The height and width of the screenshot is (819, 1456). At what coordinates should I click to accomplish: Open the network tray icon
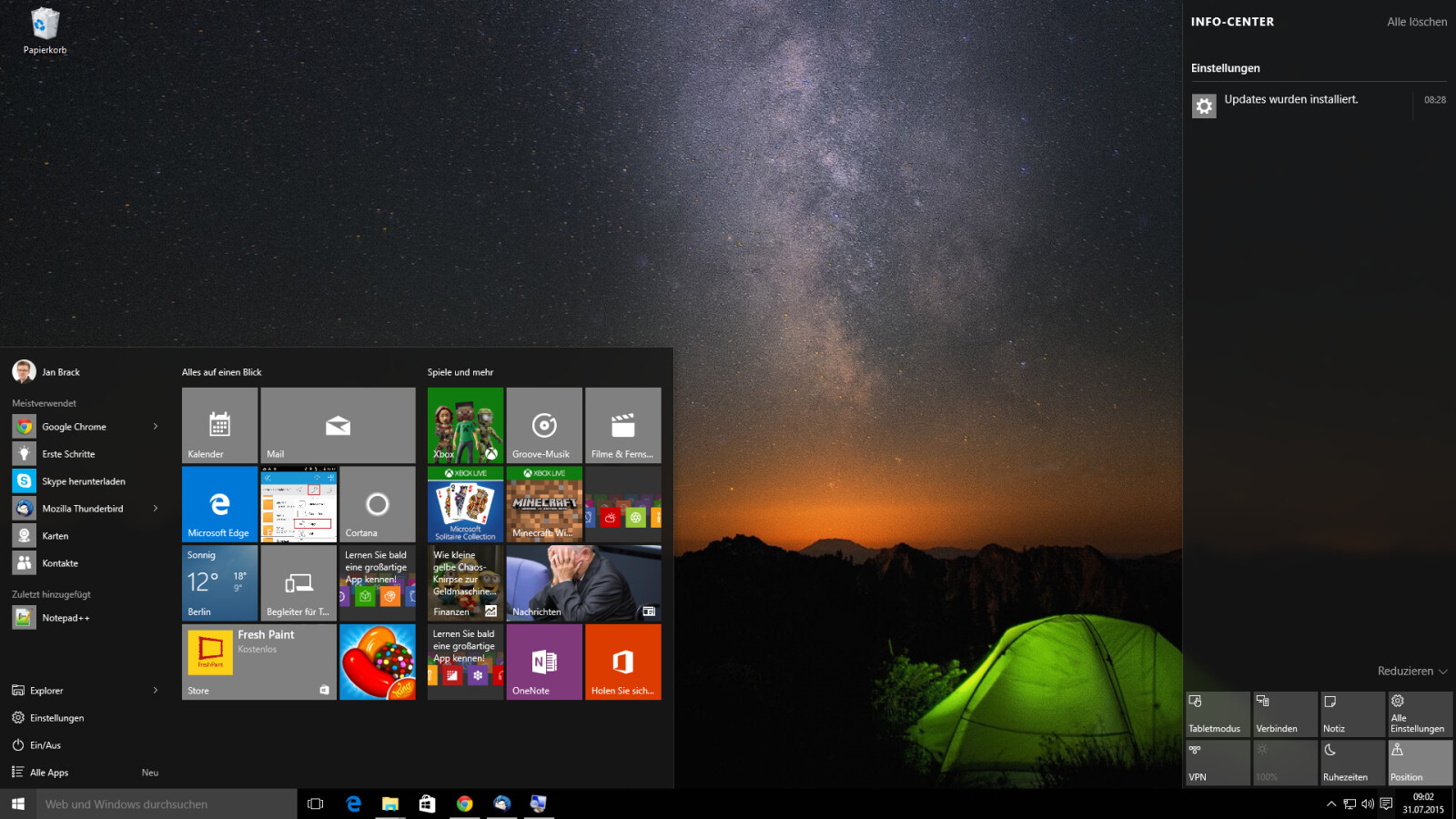click(1350, 804)
